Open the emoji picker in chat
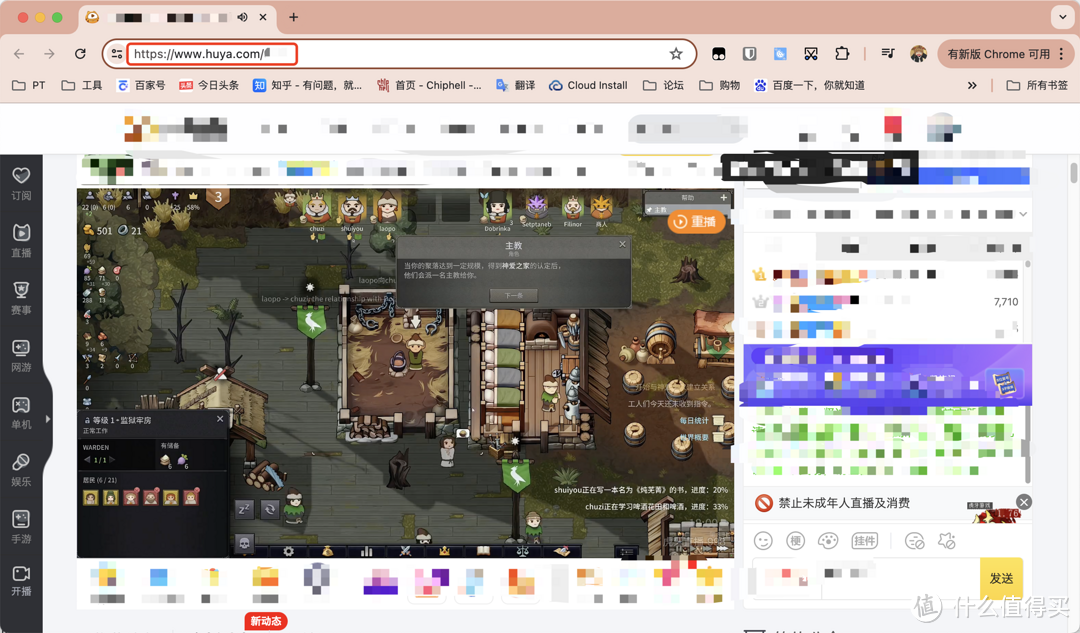Image resolution: width=1080 pixels, height=633 pixels. 763,541
